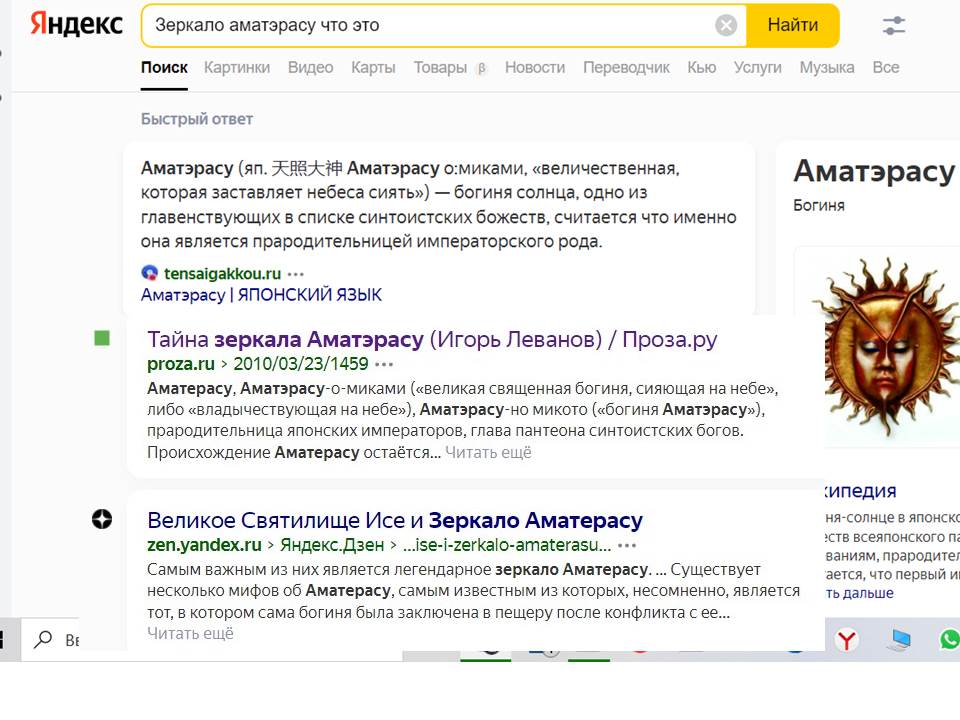Screen dimensions: 960x720
Task: Click the Найти search button
Action: click(x=793, y=25)
